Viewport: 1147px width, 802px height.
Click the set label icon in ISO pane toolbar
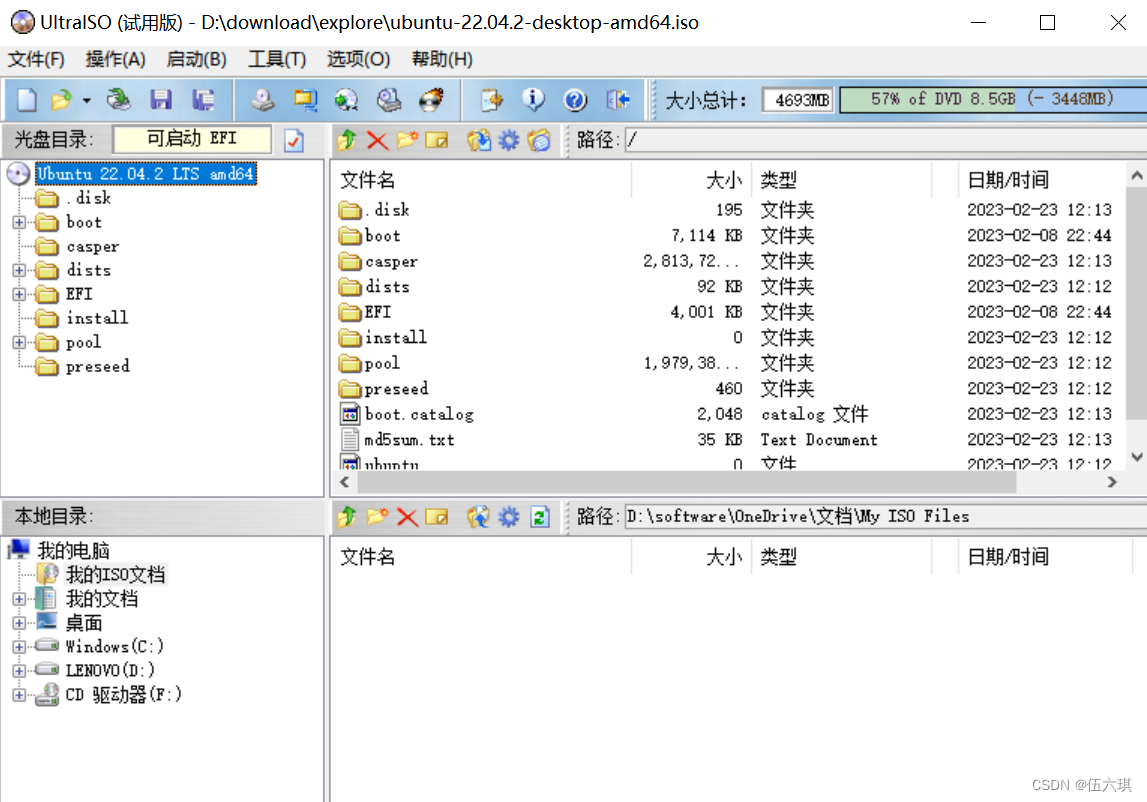click(x=539, y=140)
